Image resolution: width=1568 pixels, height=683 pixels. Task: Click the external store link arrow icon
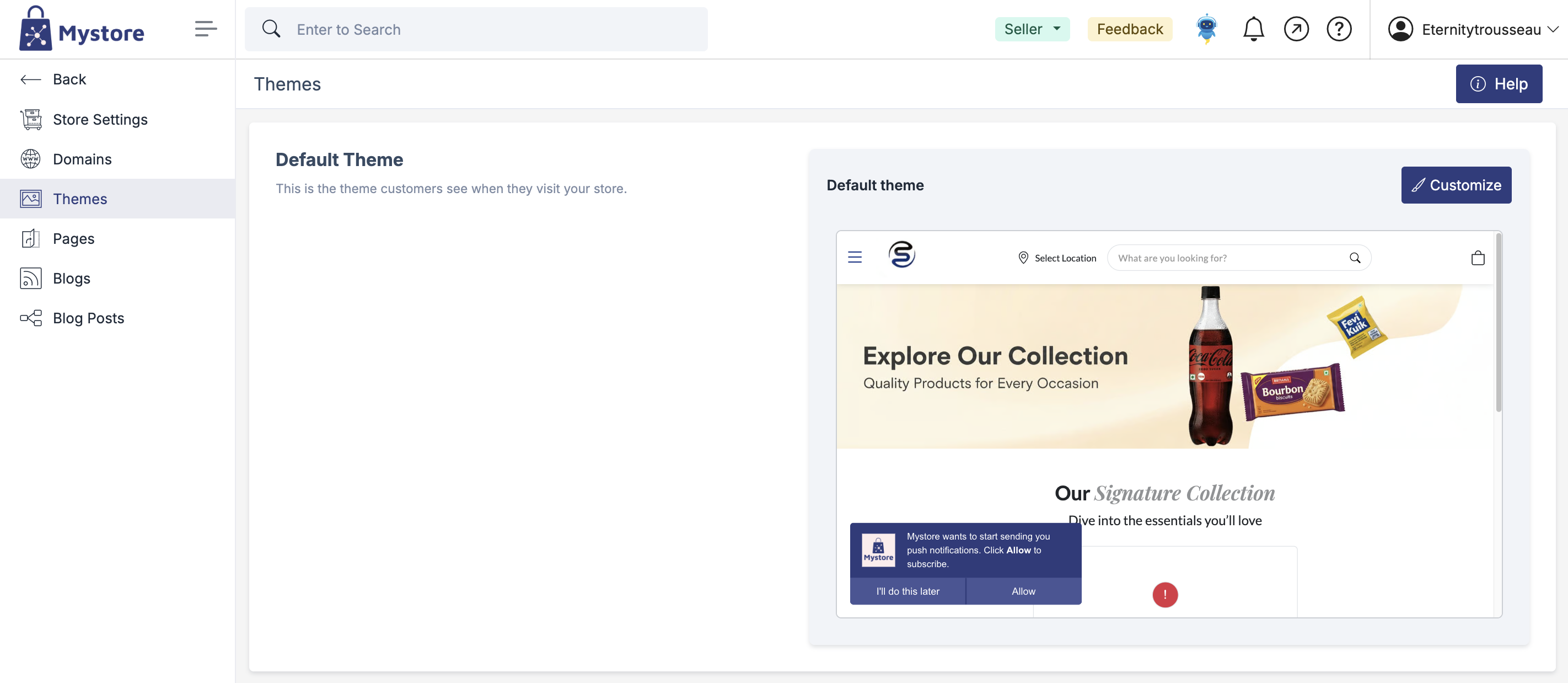click(1296, 29)
